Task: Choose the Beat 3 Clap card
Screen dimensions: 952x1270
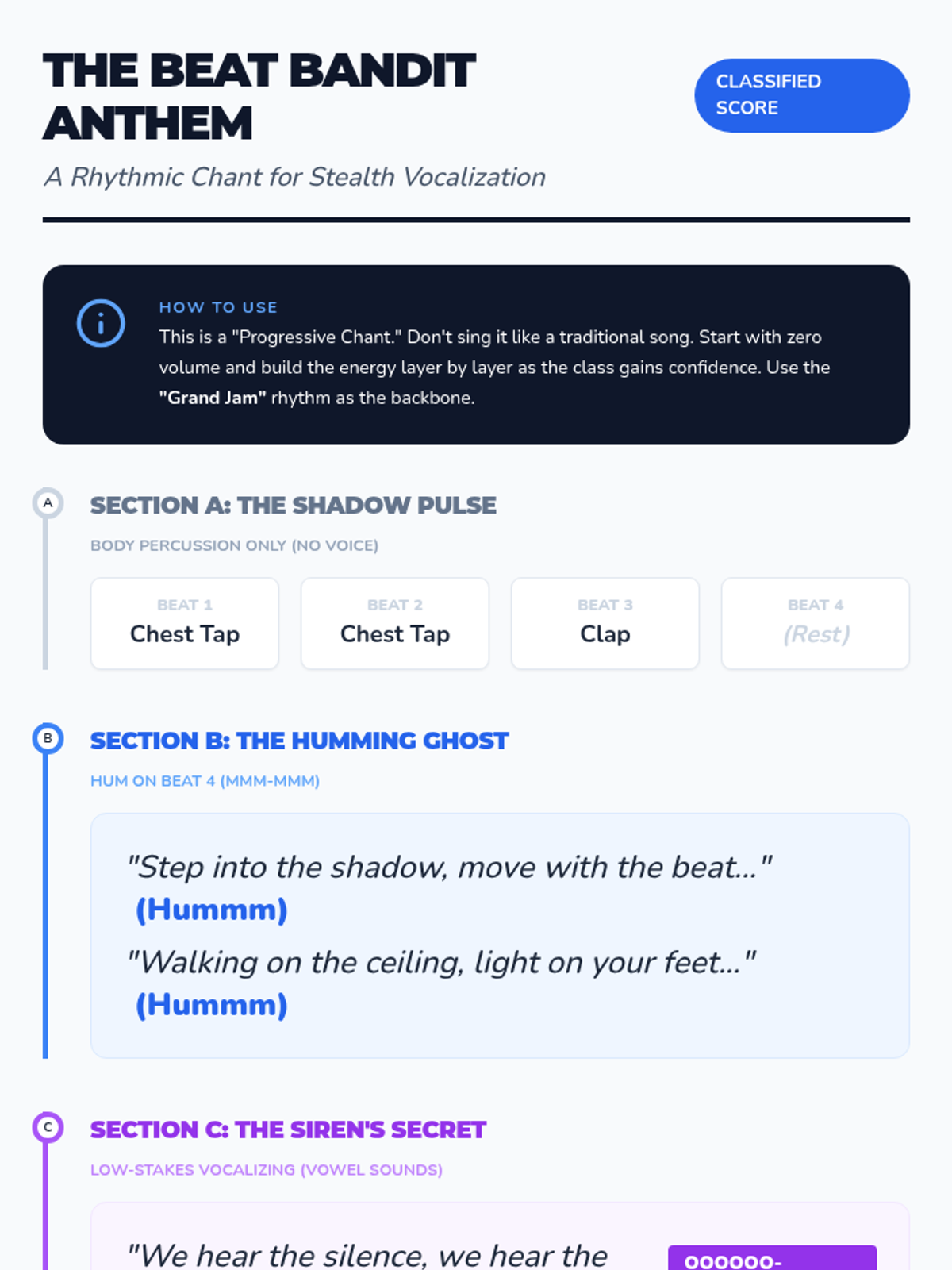Action: point(605,624)
